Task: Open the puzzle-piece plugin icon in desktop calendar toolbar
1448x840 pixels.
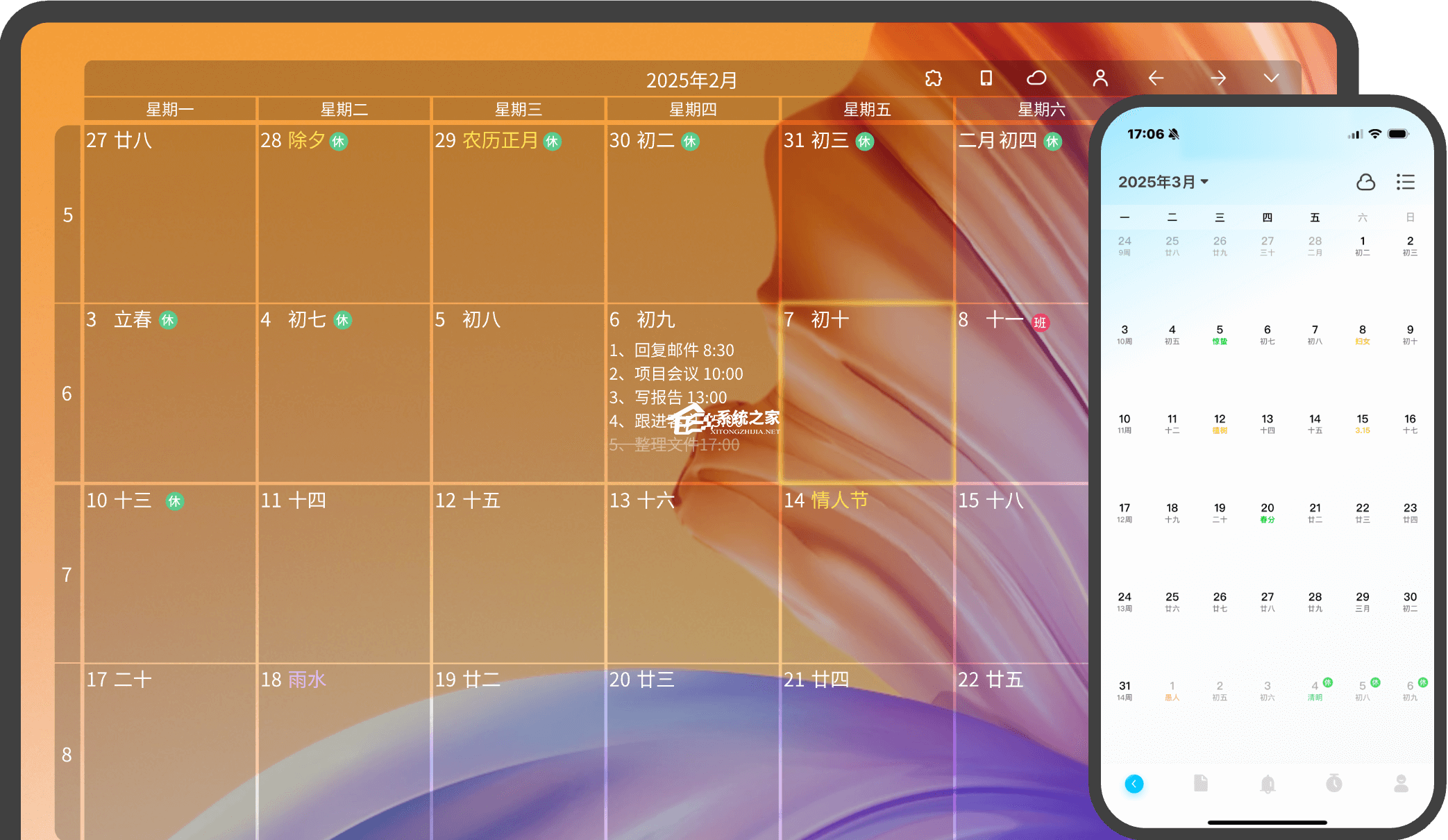Action: [x=934, y=78]
